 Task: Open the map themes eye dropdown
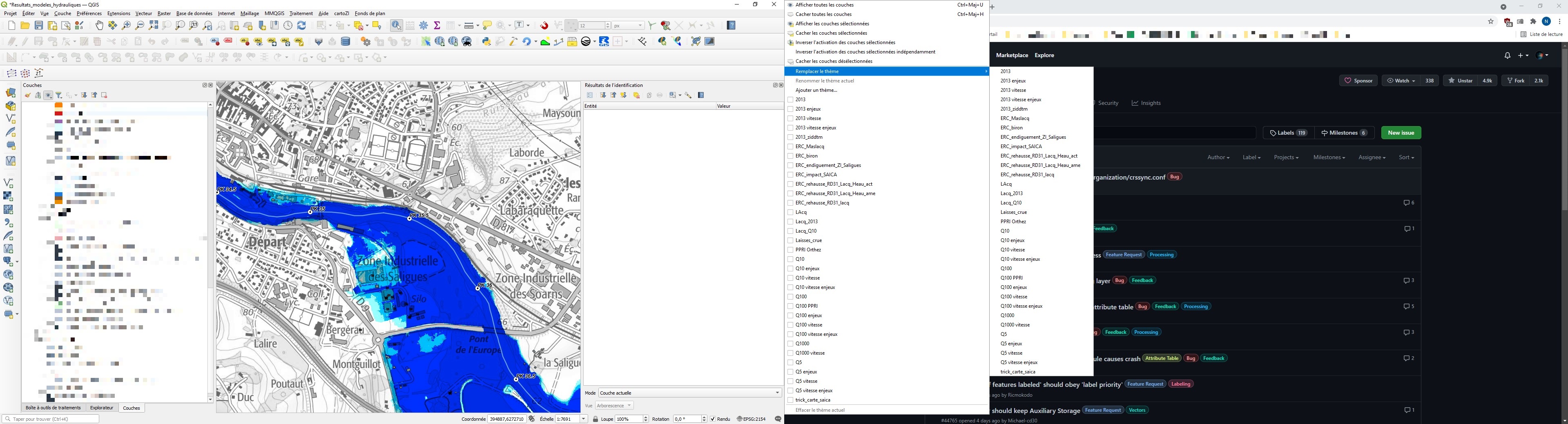[x=48, y=95]
